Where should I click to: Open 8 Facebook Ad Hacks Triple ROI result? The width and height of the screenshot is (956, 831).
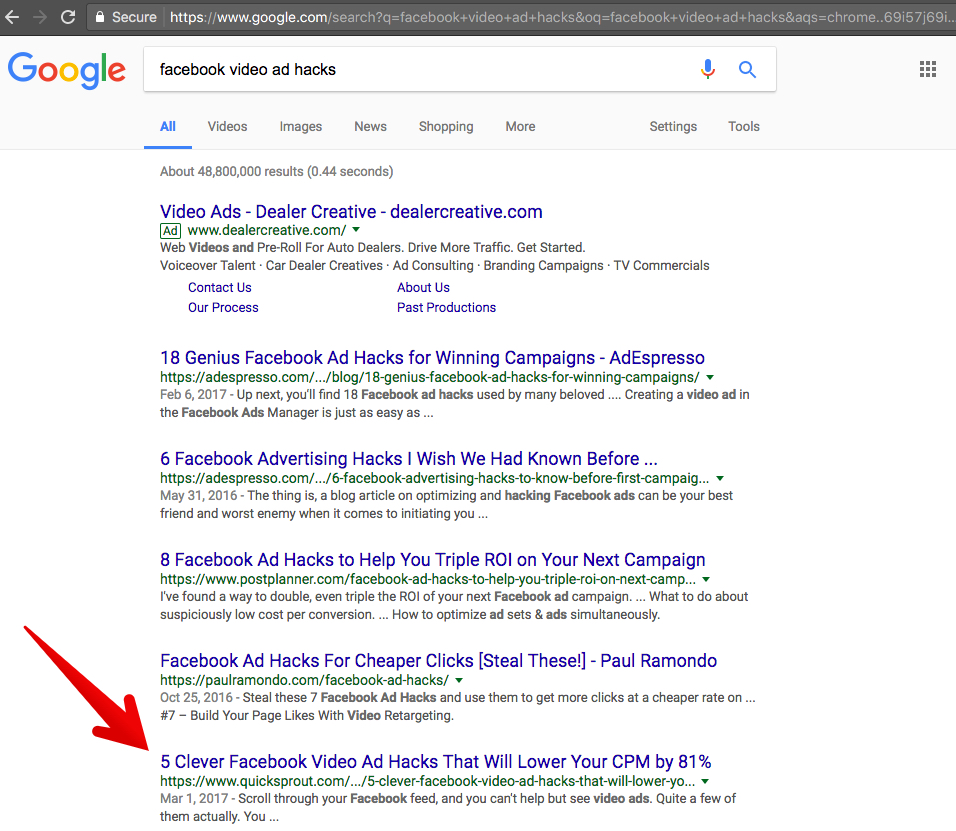[x=432, y=560]
